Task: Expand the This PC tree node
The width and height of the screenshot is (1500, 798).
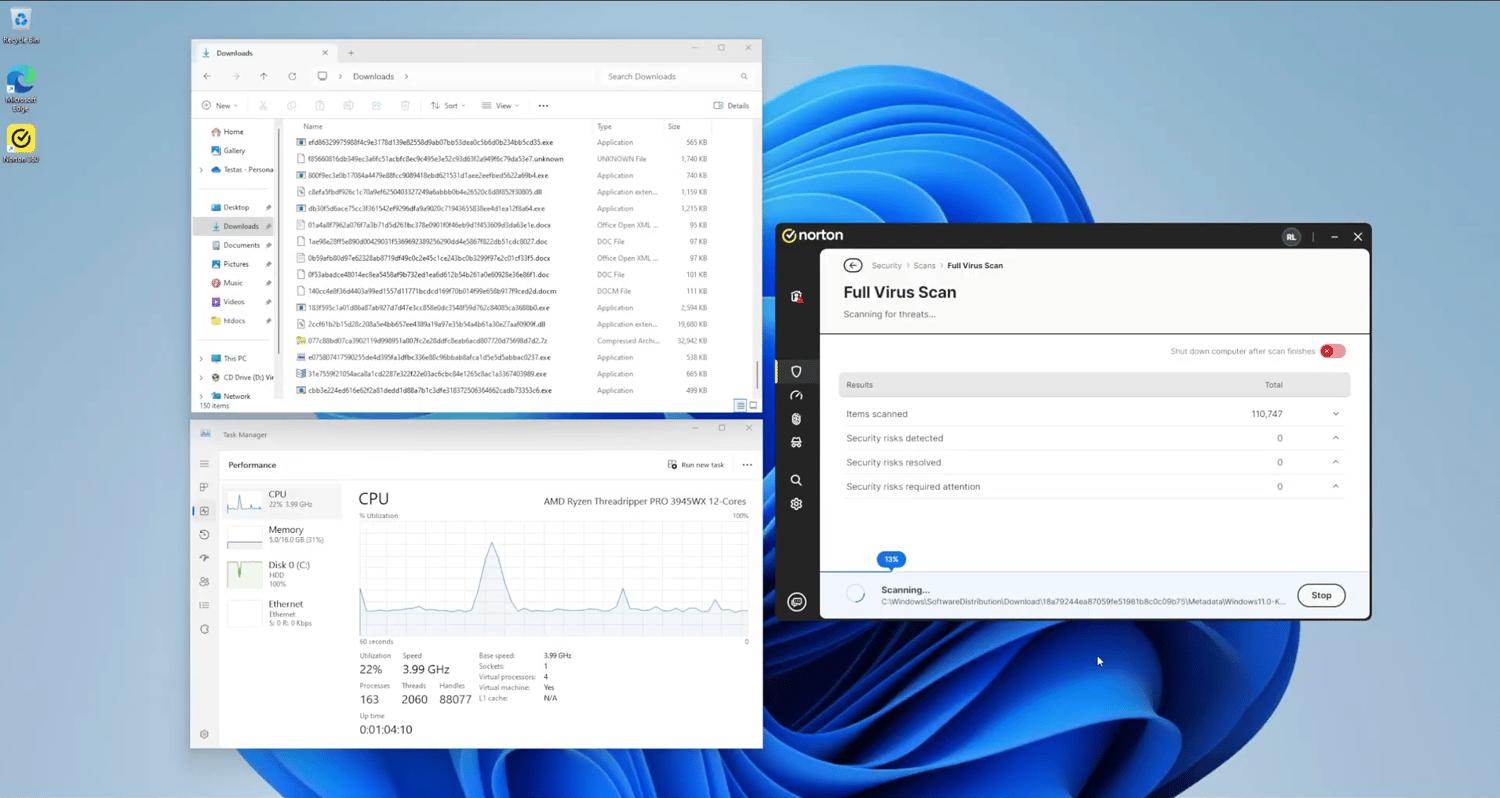Action: 201,358
